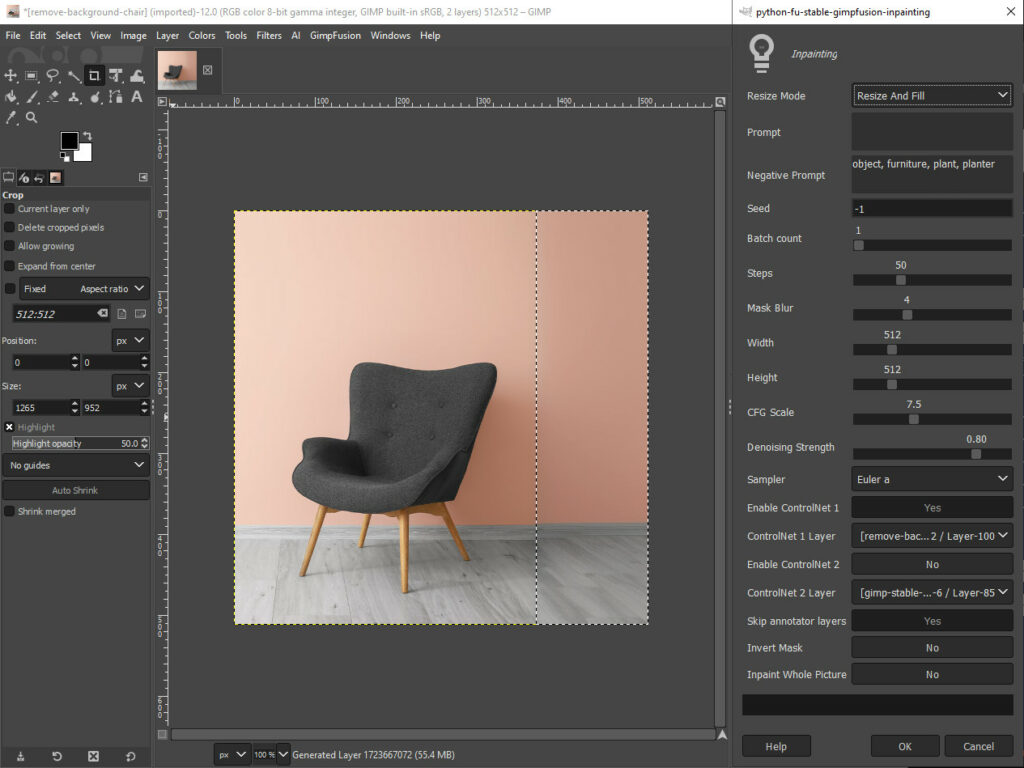This screenshot has height=768, width=1024.
Task: Select the Color Picker tool
Action: 10,118
